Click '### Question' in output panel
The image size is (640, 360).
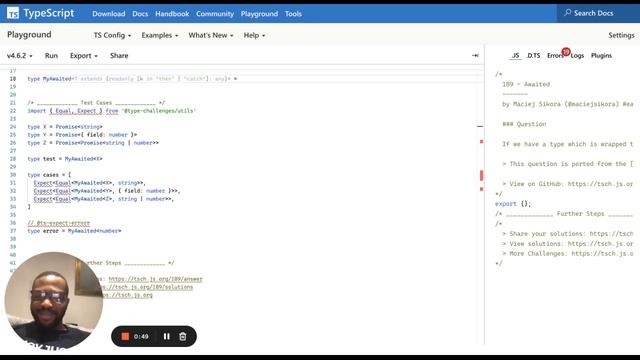(524, 124)
